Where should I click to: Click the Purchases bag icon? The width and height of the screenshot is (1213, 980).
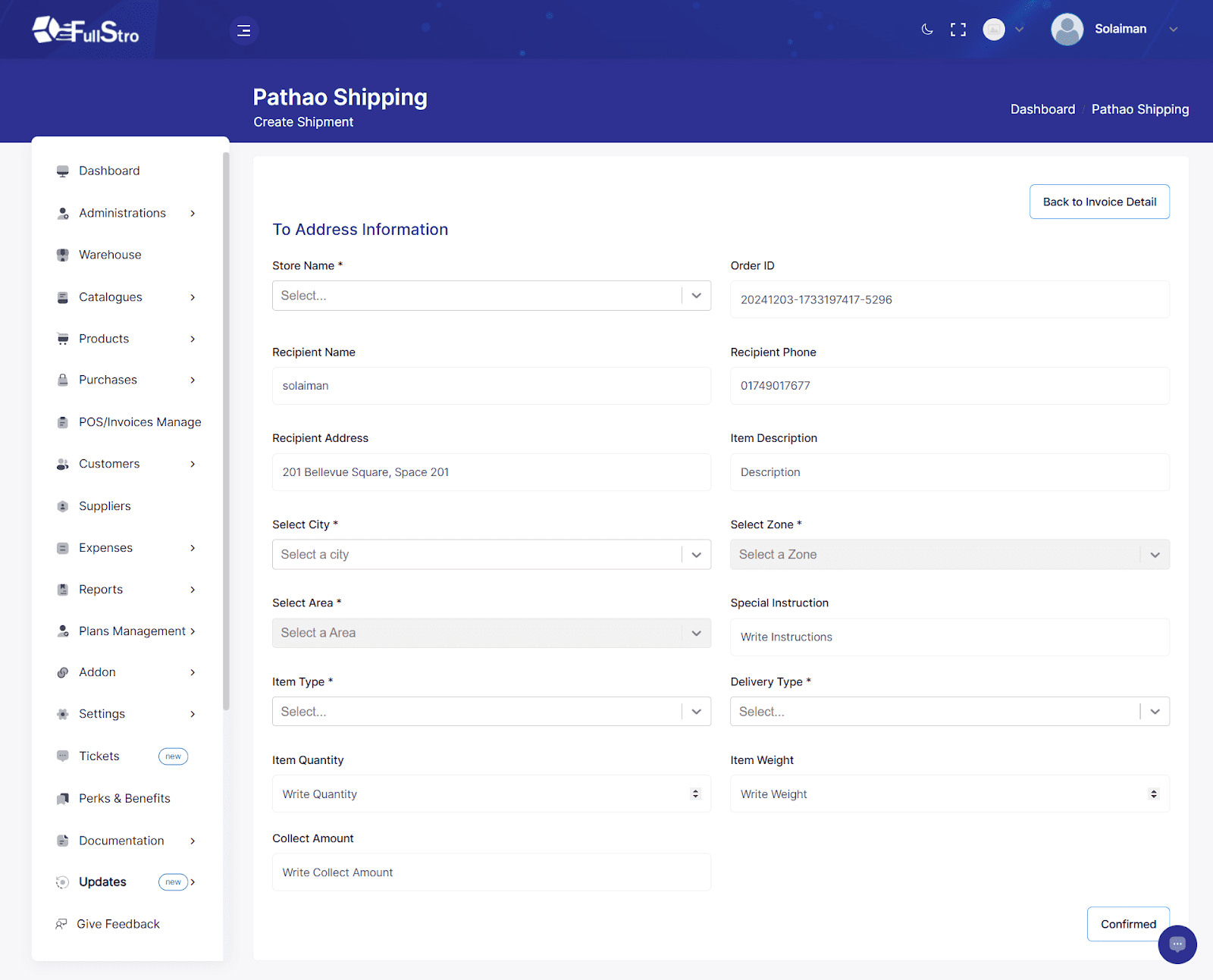pyautogui.click(x=63, y=380)
